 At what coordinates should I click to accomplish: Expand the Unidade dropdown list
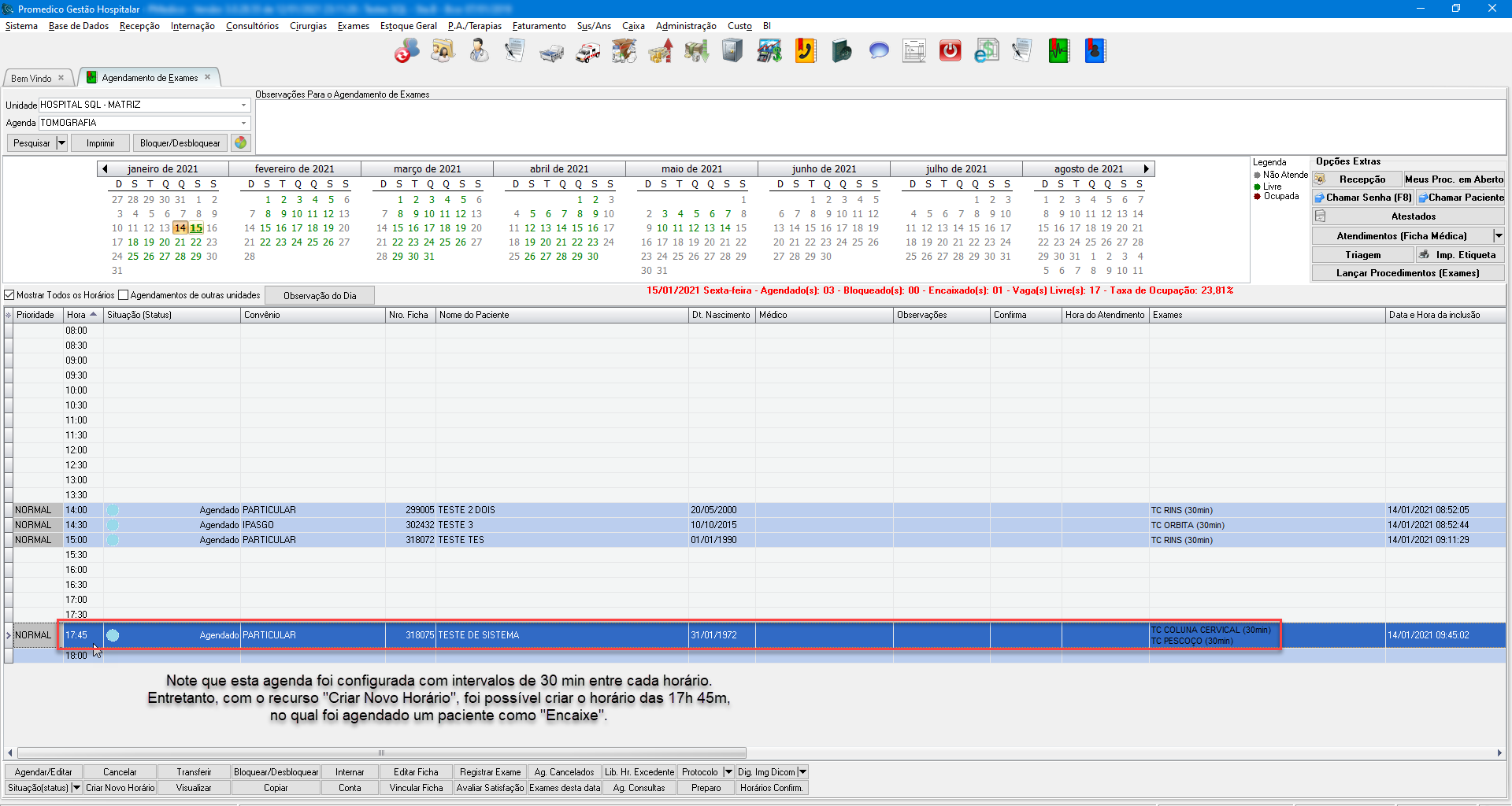point(243,105)
